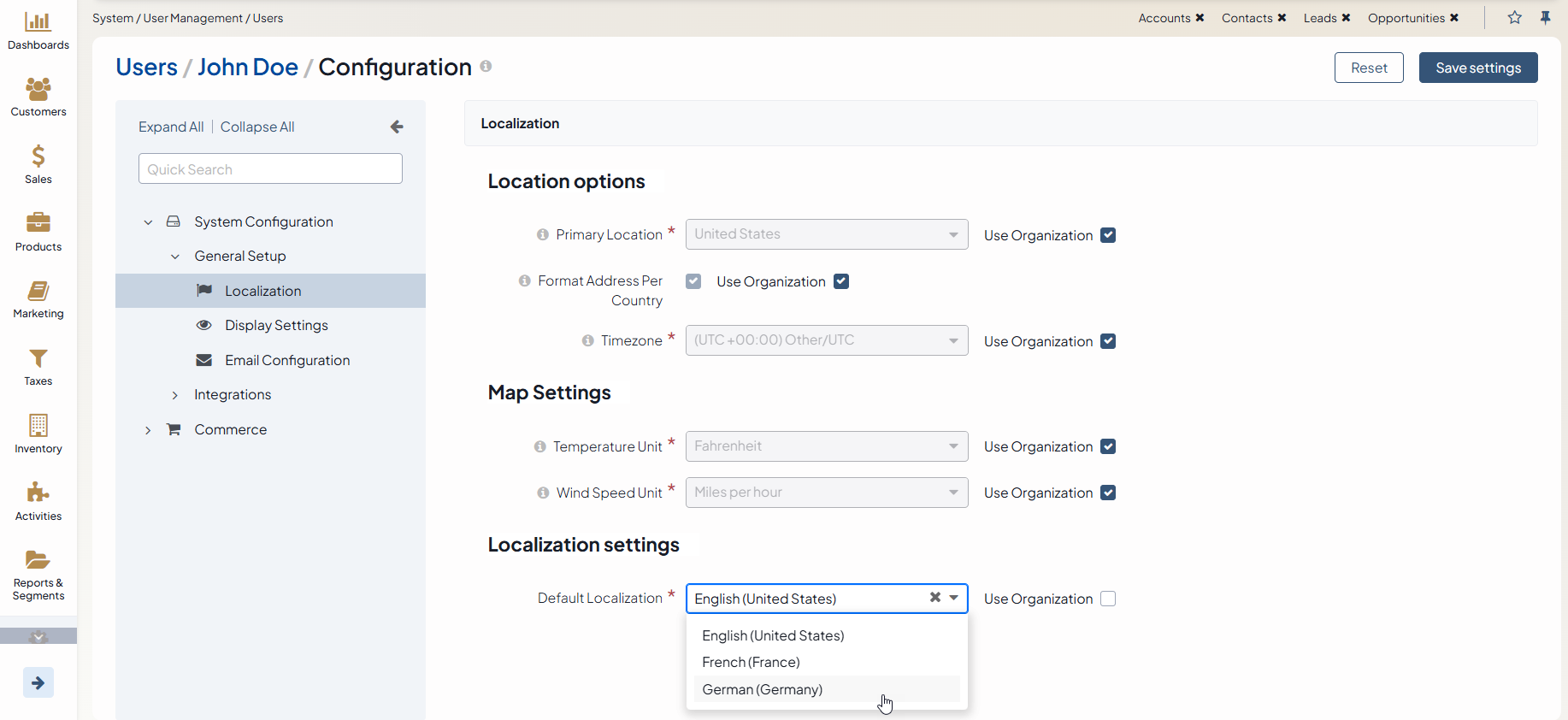Collapse the configuration panel with left arrow
Viewport: 1568px width, 720px height.
[397, 127]
